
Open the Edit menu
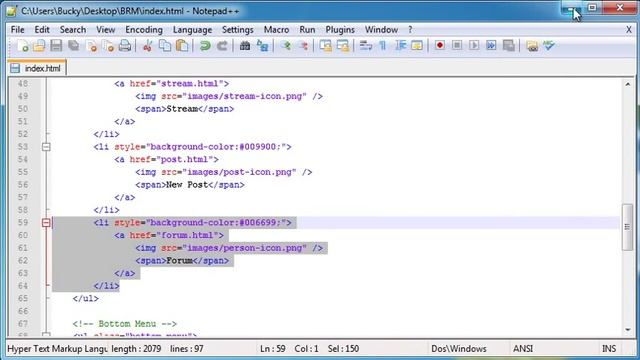[x=42, y=30]
